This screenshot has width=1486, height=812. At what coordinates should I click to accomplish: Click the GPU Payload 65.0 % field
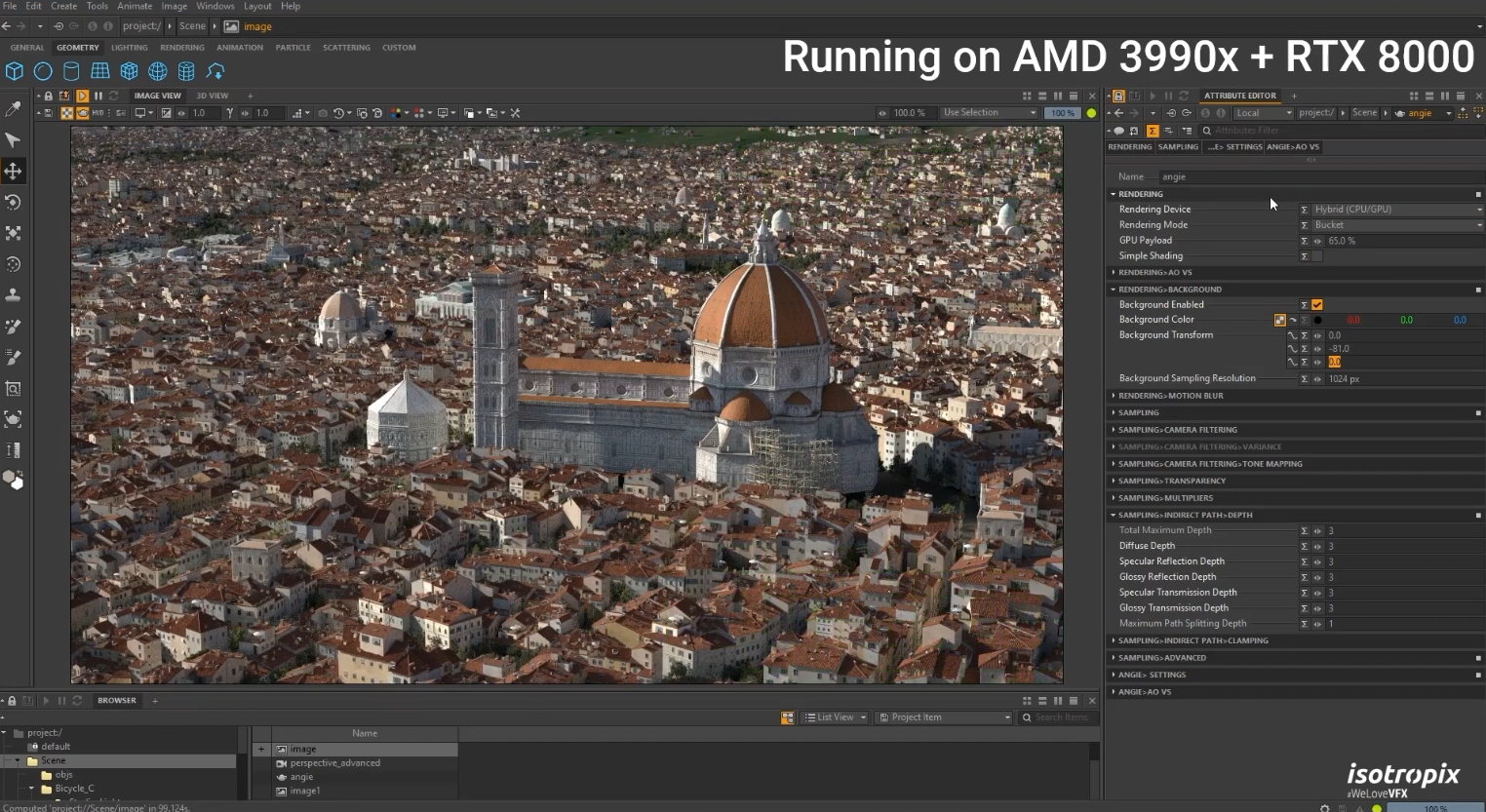pos(1404,241)
